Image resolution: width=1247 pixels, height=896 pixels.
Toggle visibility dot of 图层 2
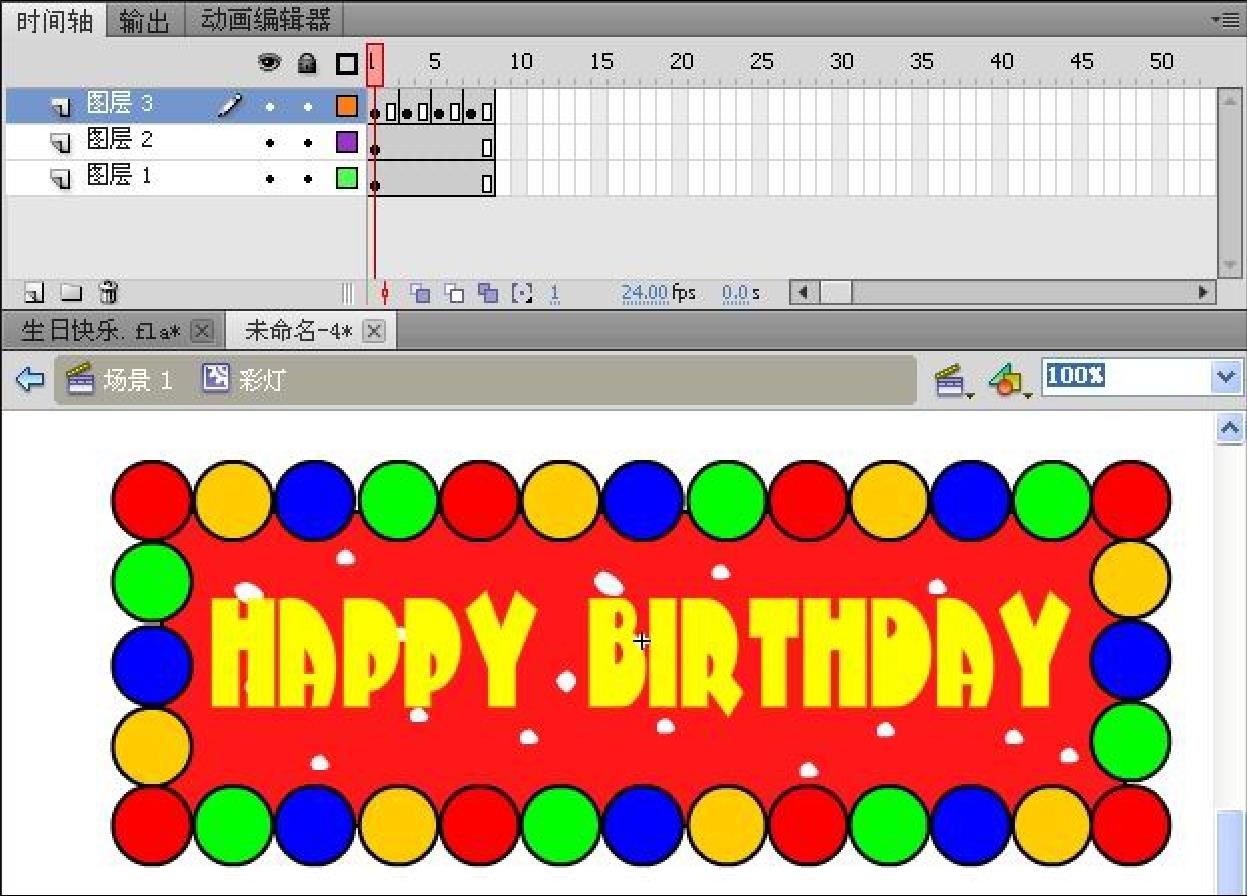[269, 143]
